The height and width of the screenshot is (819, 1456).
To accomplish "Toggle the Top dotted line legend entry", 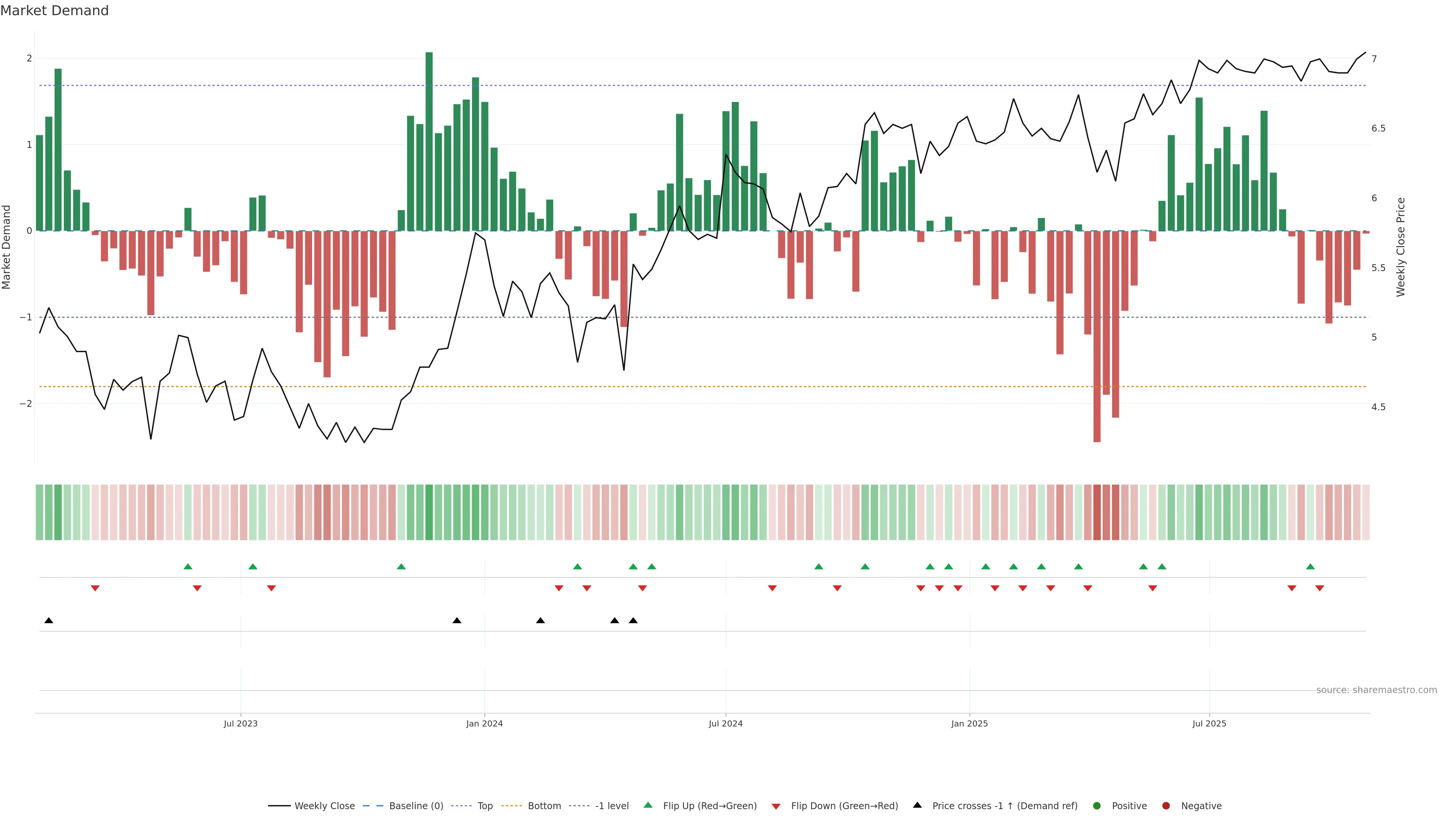I will click(x=485, y=805).
